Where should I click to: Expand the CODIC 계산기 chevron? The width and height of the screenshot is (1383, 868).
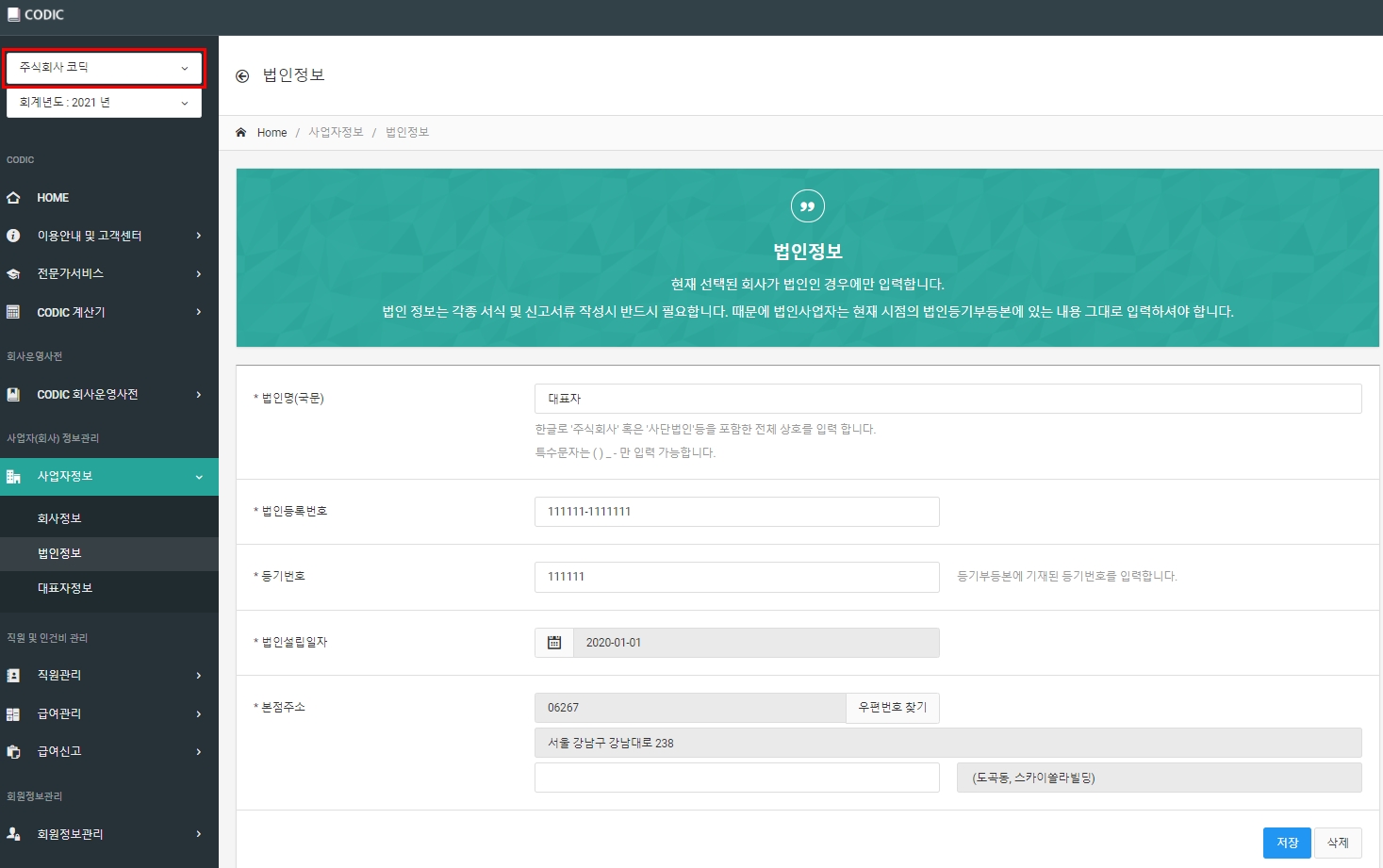click(199, 312)
